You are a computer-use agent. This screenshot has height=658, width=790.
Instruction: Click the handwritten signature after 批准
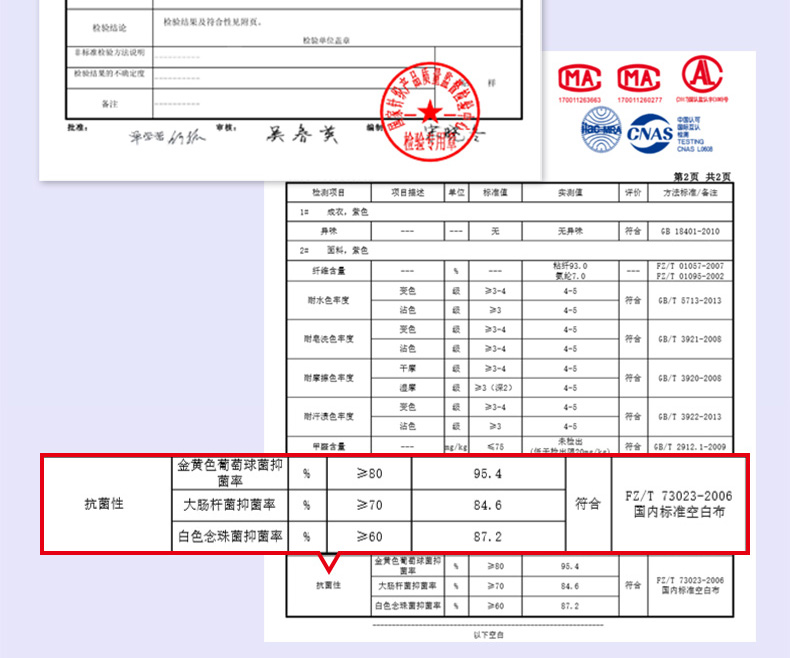tap(167, 136)
